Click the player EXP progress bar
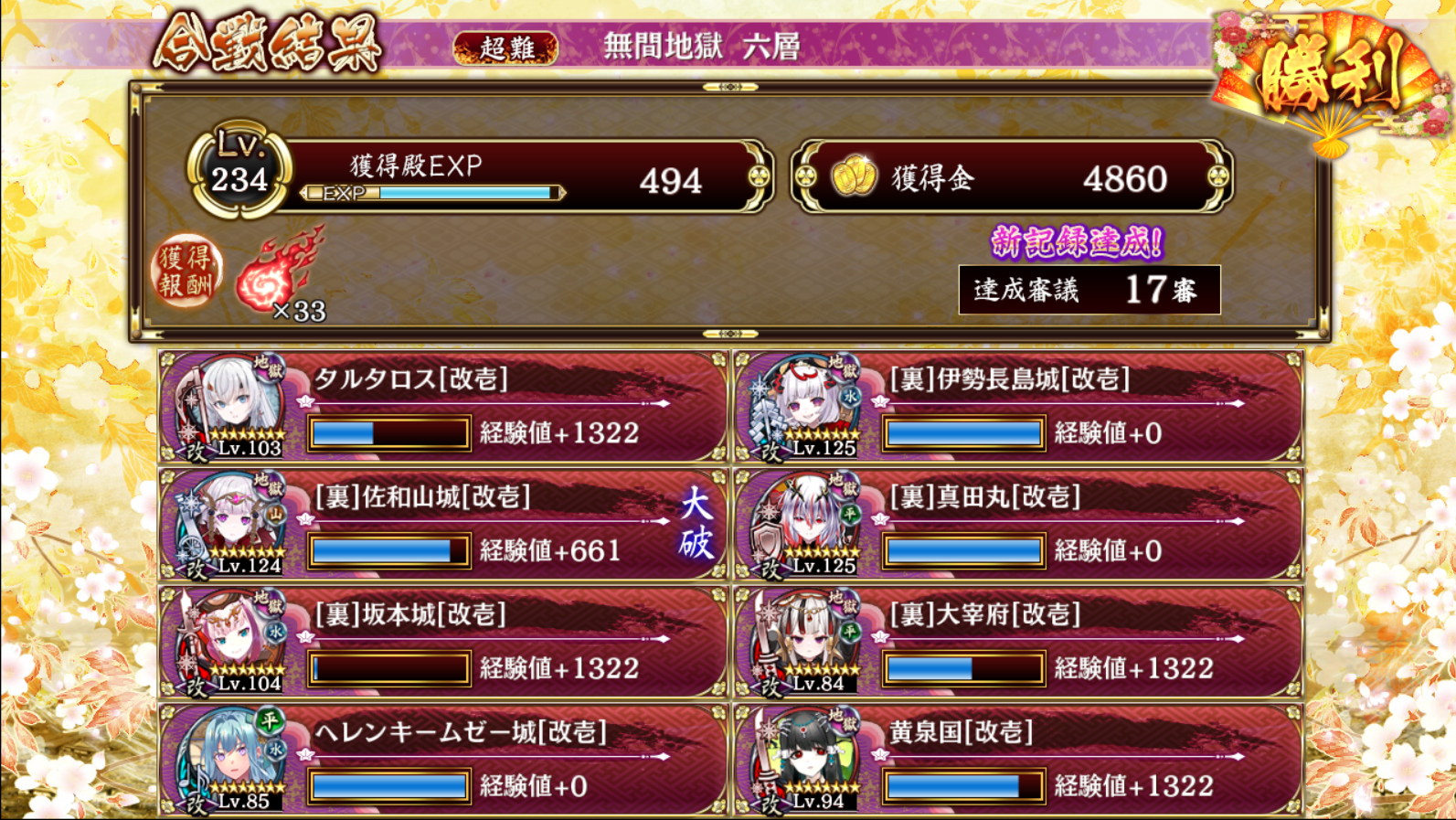Screen dimensions: 1456x820 pyautogui.click(x=433, y=193)
